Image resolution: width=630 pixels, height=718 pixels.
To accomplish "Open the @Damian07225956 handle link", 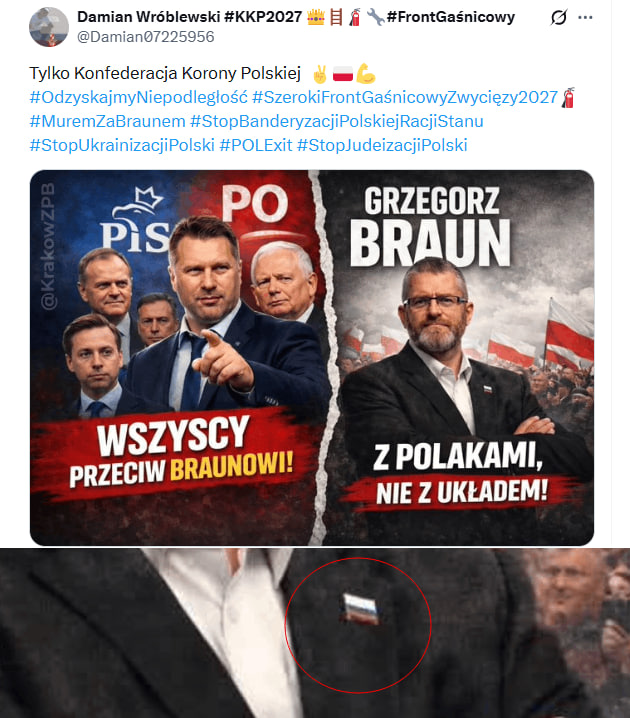I will click(x=146, y=37).
